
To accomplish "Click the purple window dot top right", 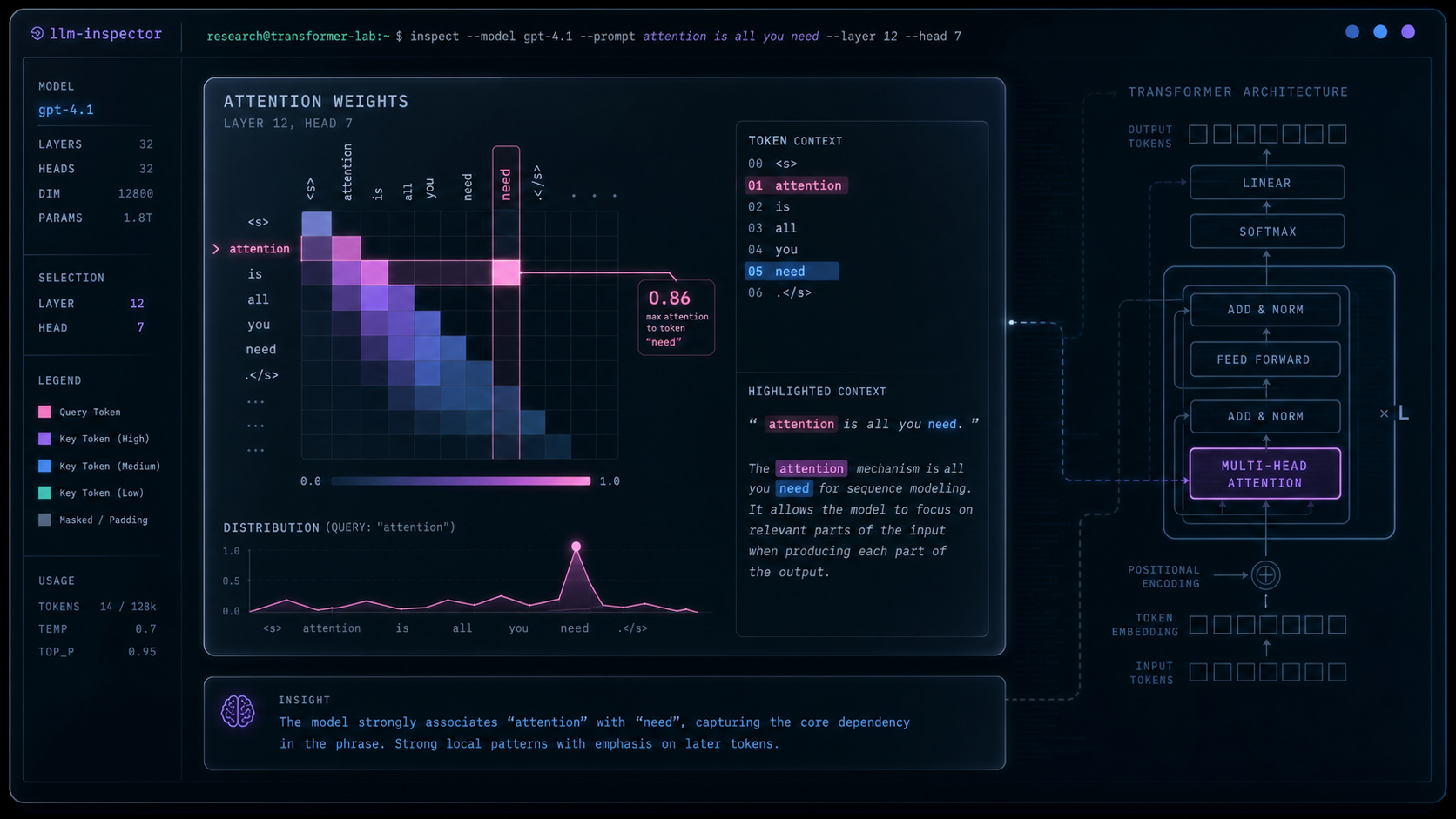I will pos(1408,32).
